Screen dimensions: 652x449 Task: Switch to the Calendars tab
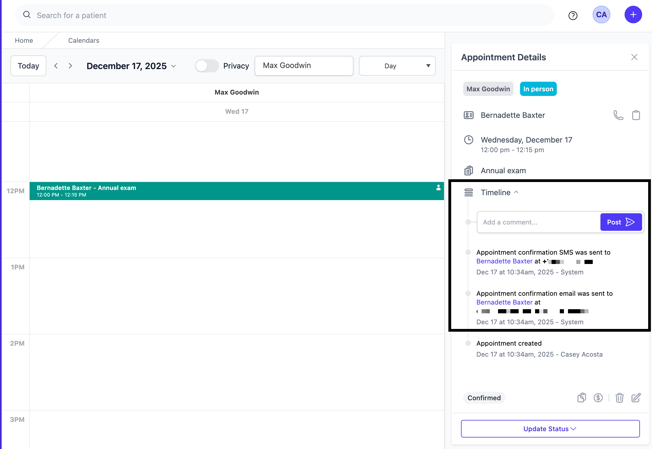(83, 41)
